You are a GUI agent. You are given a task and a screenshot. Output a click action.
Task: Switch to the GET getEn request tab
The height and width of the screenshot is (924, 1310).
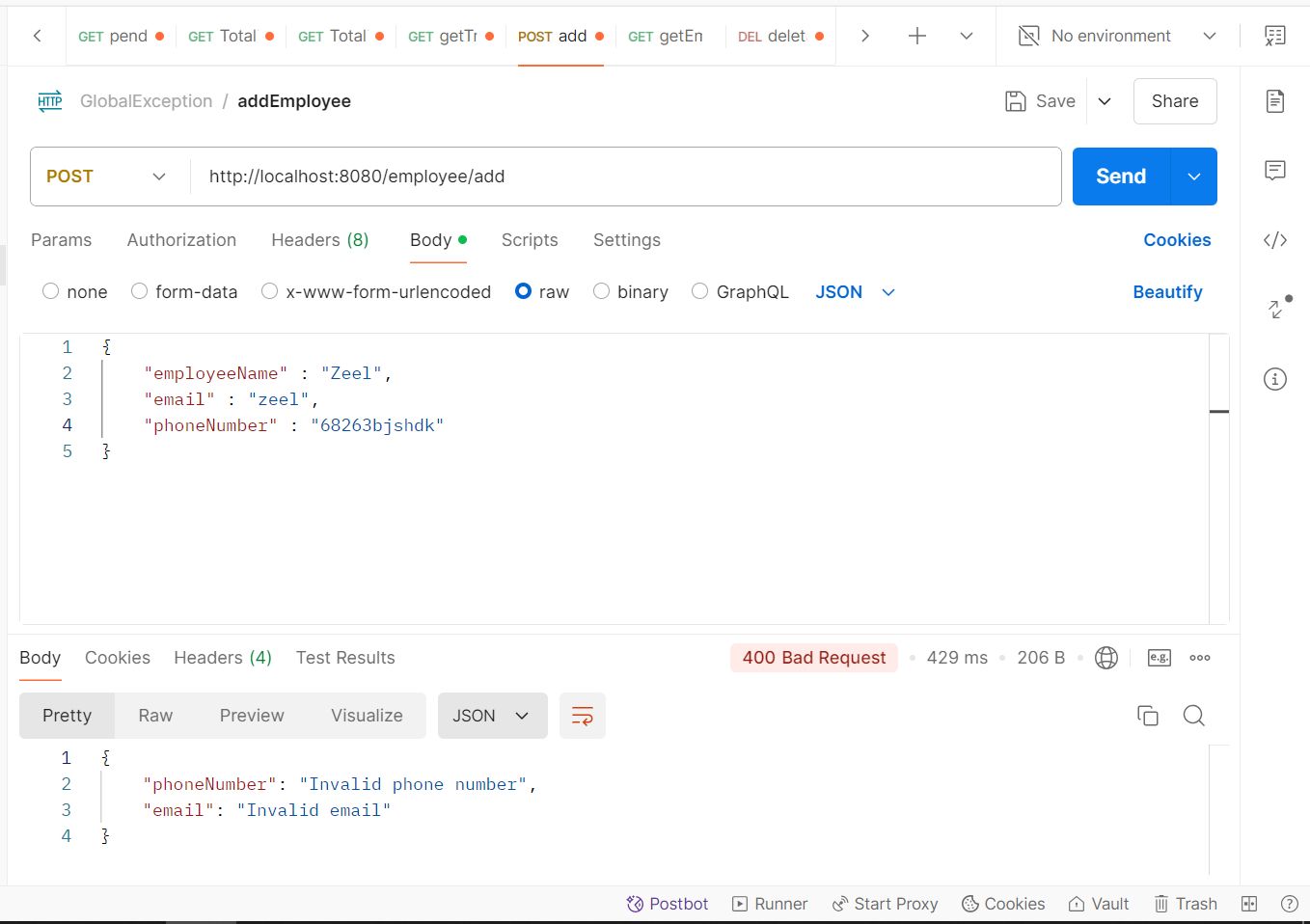click(x=666, y=36)
